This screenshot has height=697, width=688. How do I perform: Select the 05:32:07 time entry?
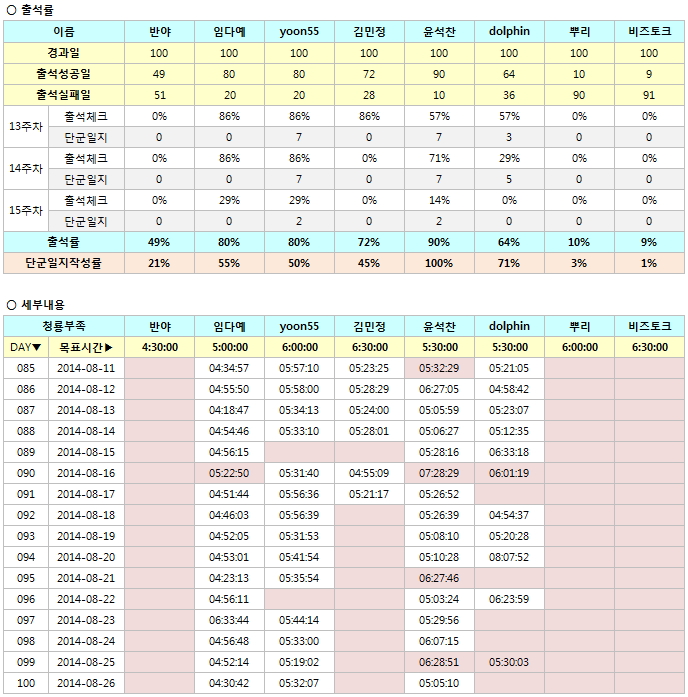pos(299,683)
